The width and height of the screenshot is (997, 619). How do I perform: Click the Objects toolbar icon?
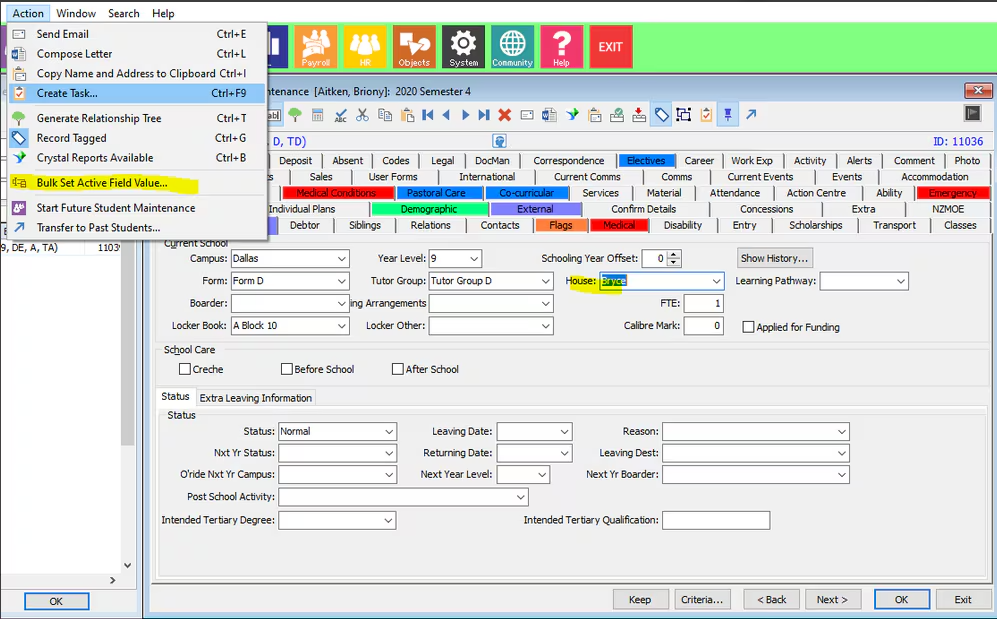tap(414, 47)
